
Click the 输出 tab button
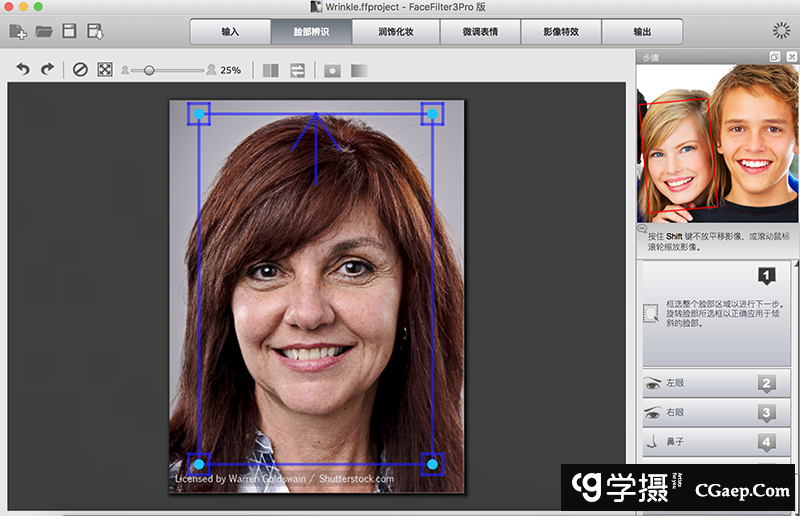(642, 31)
